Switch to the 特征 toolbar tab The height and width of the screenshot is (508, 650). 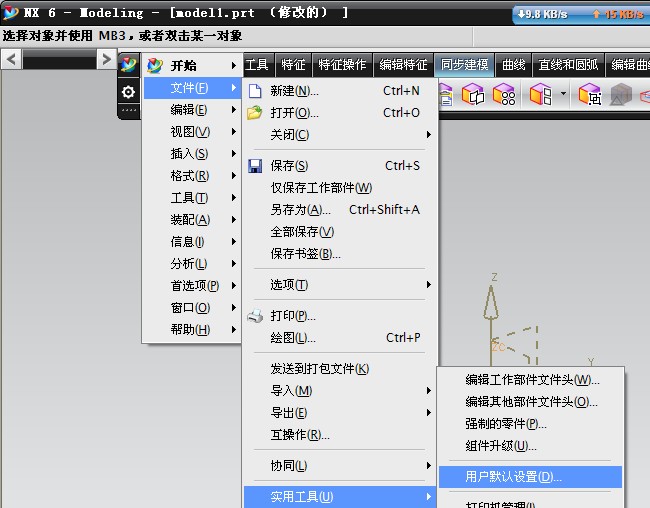[293, 65]
